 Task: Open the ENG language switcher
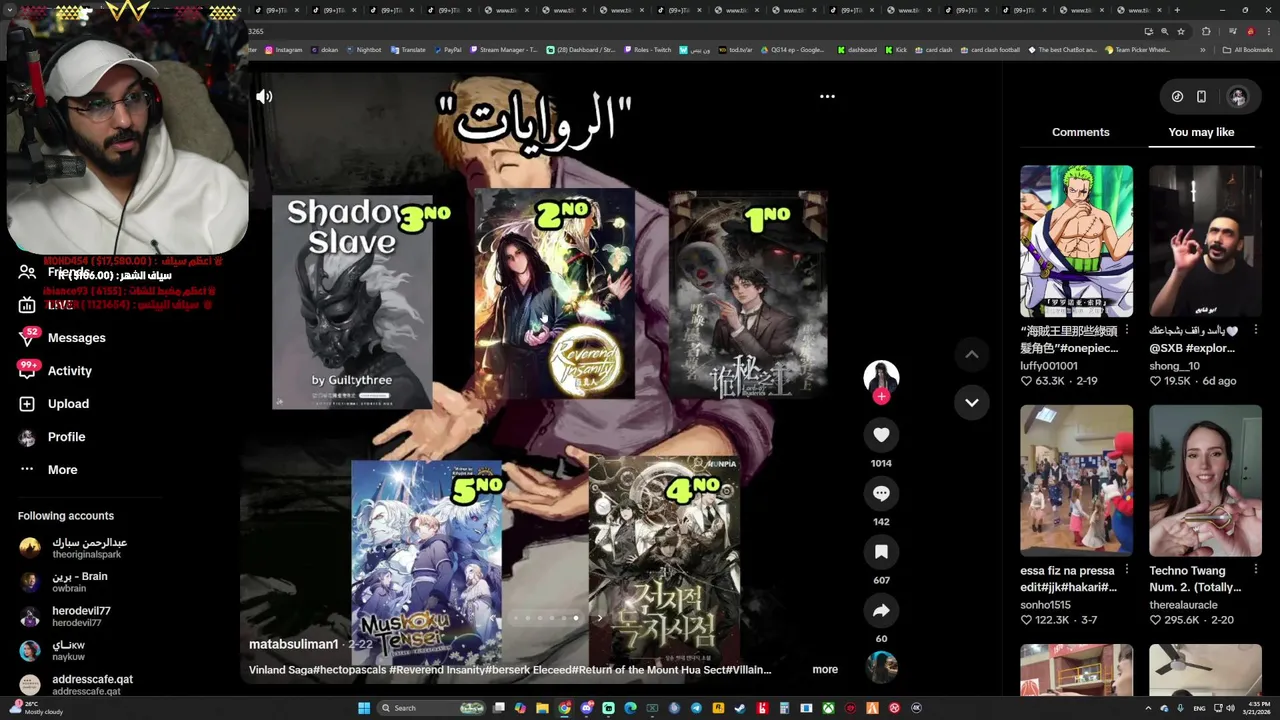coord(1200,708)
